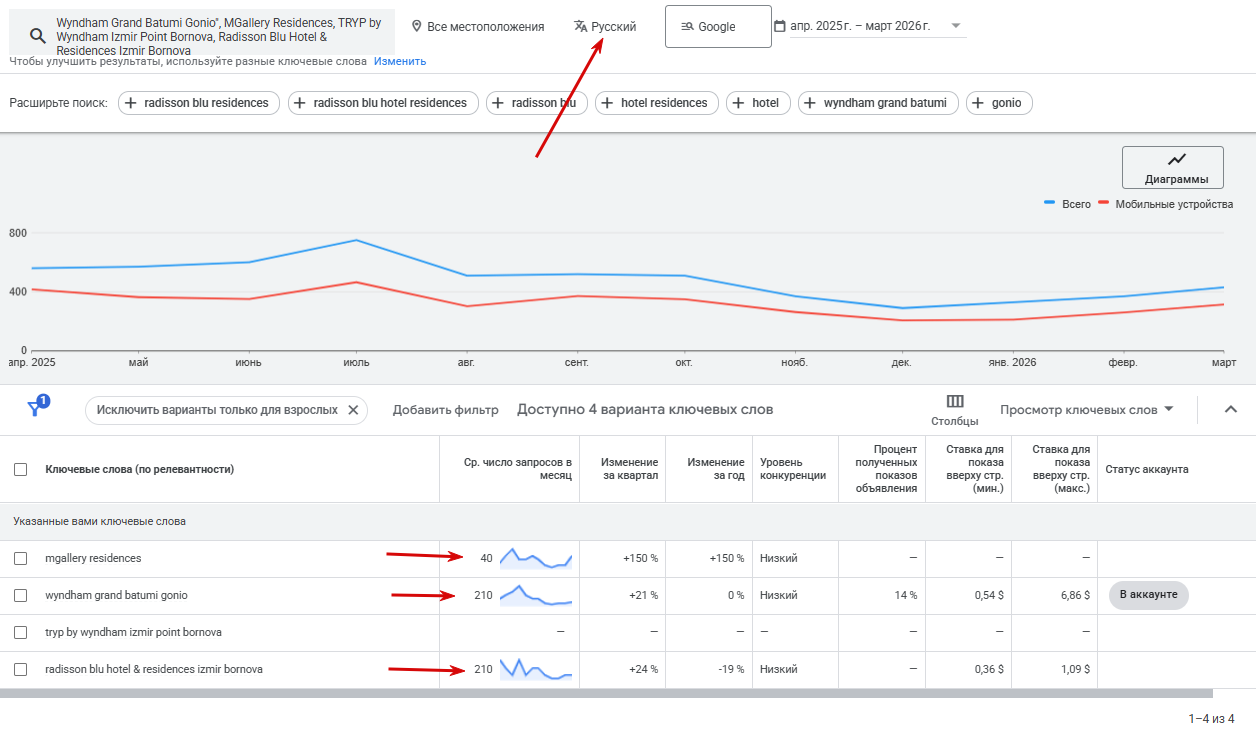Click the Диаграммы button
Screen dimensions: 1256x732
point(1173,167)
